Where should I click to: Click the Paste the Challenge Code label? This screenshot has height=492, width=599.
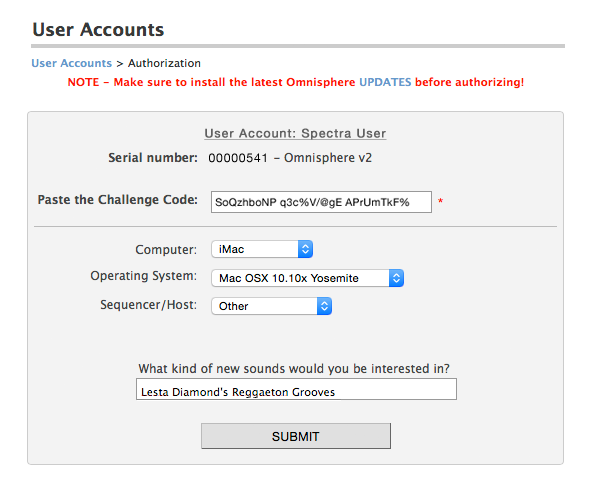[x=118, y=200]
